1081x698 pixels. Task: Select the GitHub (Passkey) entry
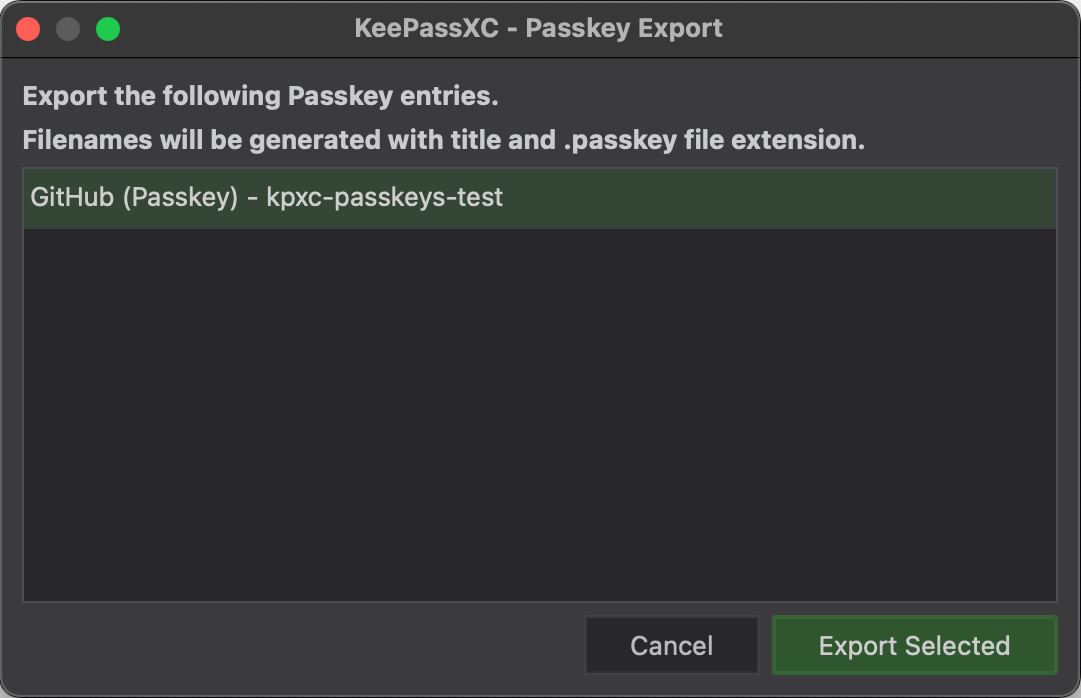click(540, 198)
